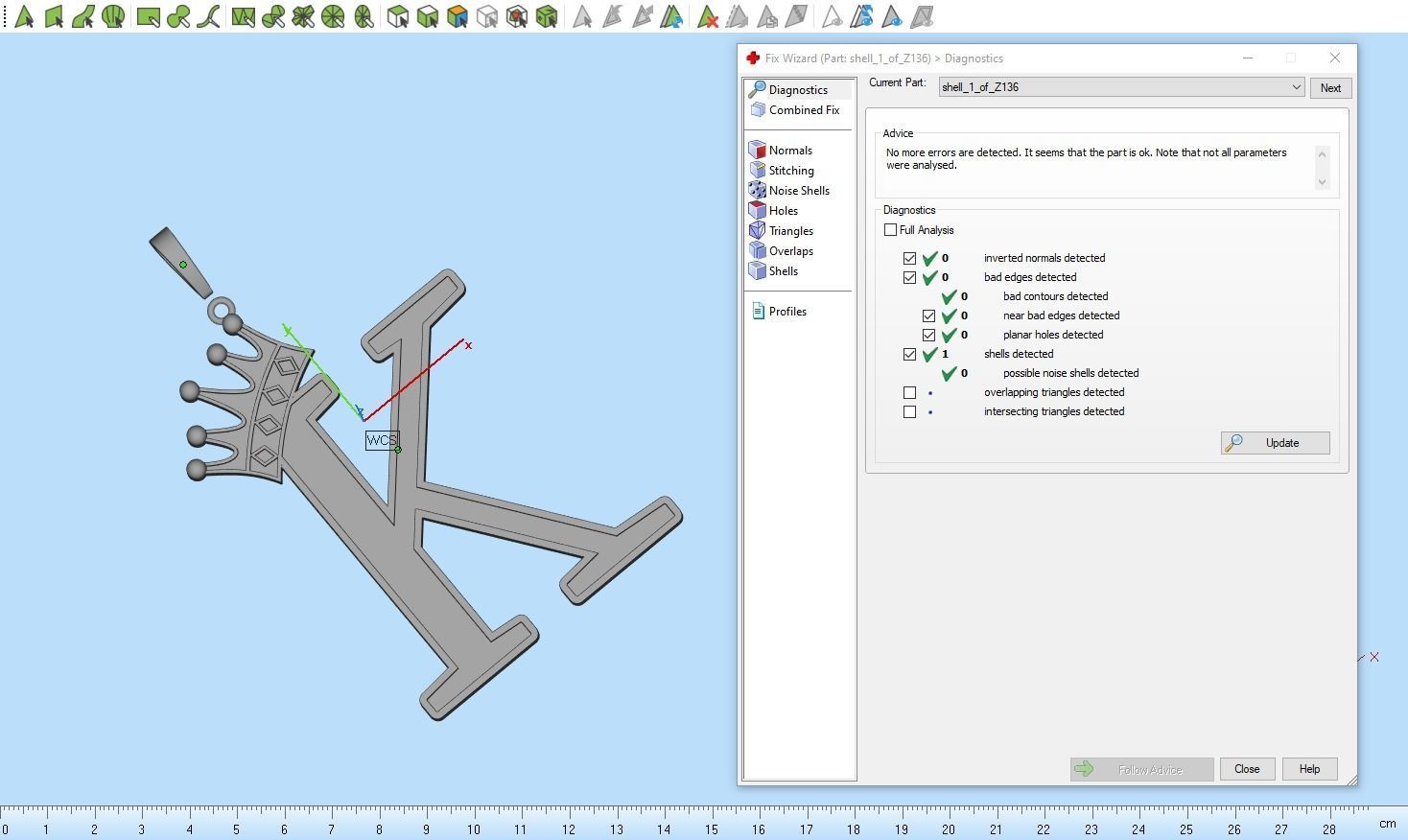Select the green rectangle marking pen tool

point(148,16)
